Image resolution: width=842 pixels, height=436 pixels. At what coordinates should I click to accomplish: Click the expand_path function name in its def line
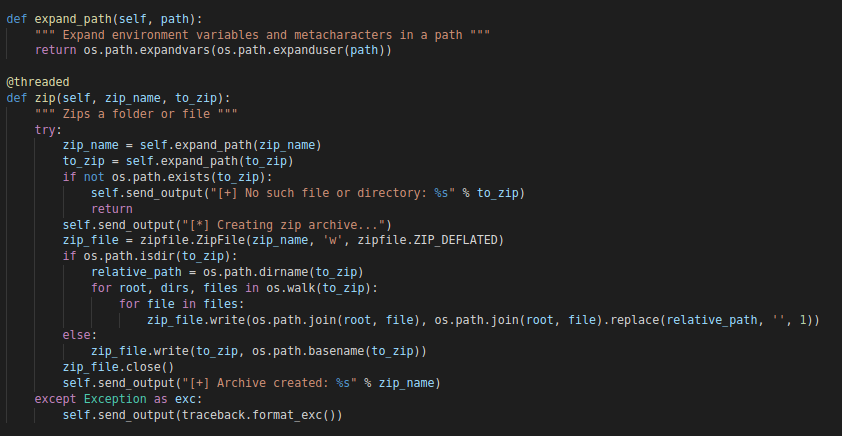pos(73,19)
